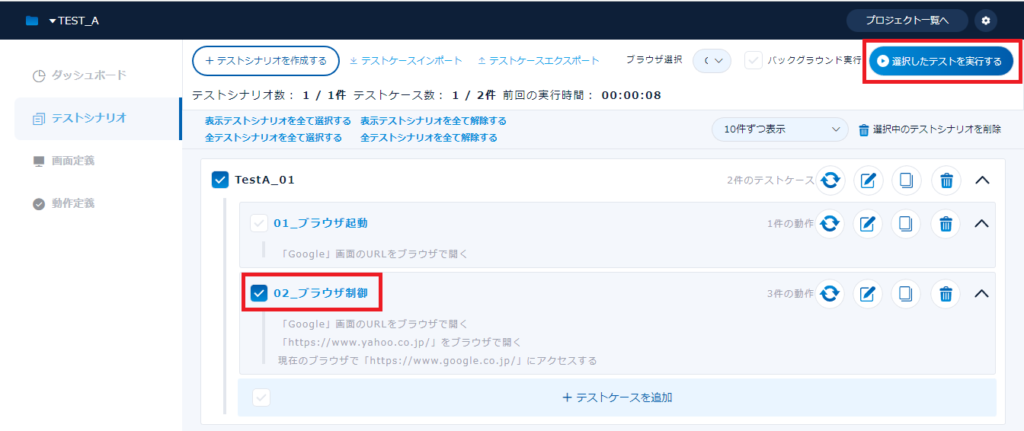Toggle checkbox in テストケースを追加 row
The image size is (1024, 431).
pos(261,397)
